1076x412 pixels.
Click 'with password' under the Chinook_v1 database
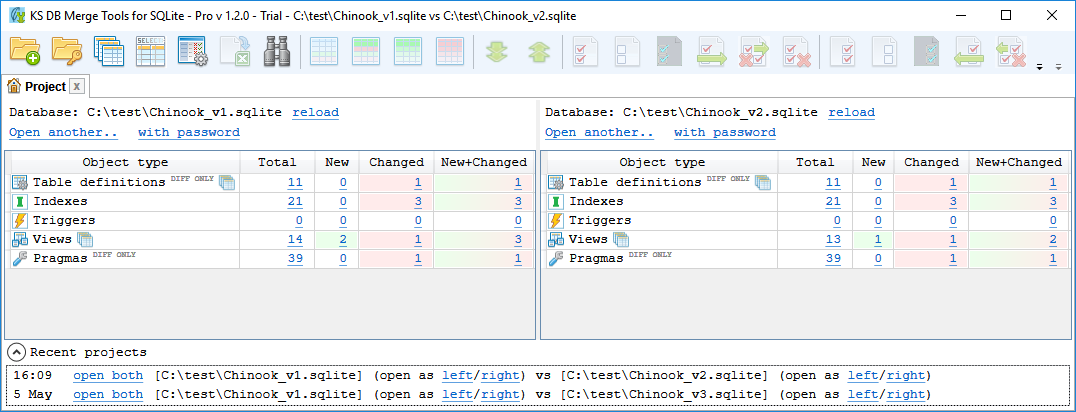pyautogui.click(x=189, y=133)
